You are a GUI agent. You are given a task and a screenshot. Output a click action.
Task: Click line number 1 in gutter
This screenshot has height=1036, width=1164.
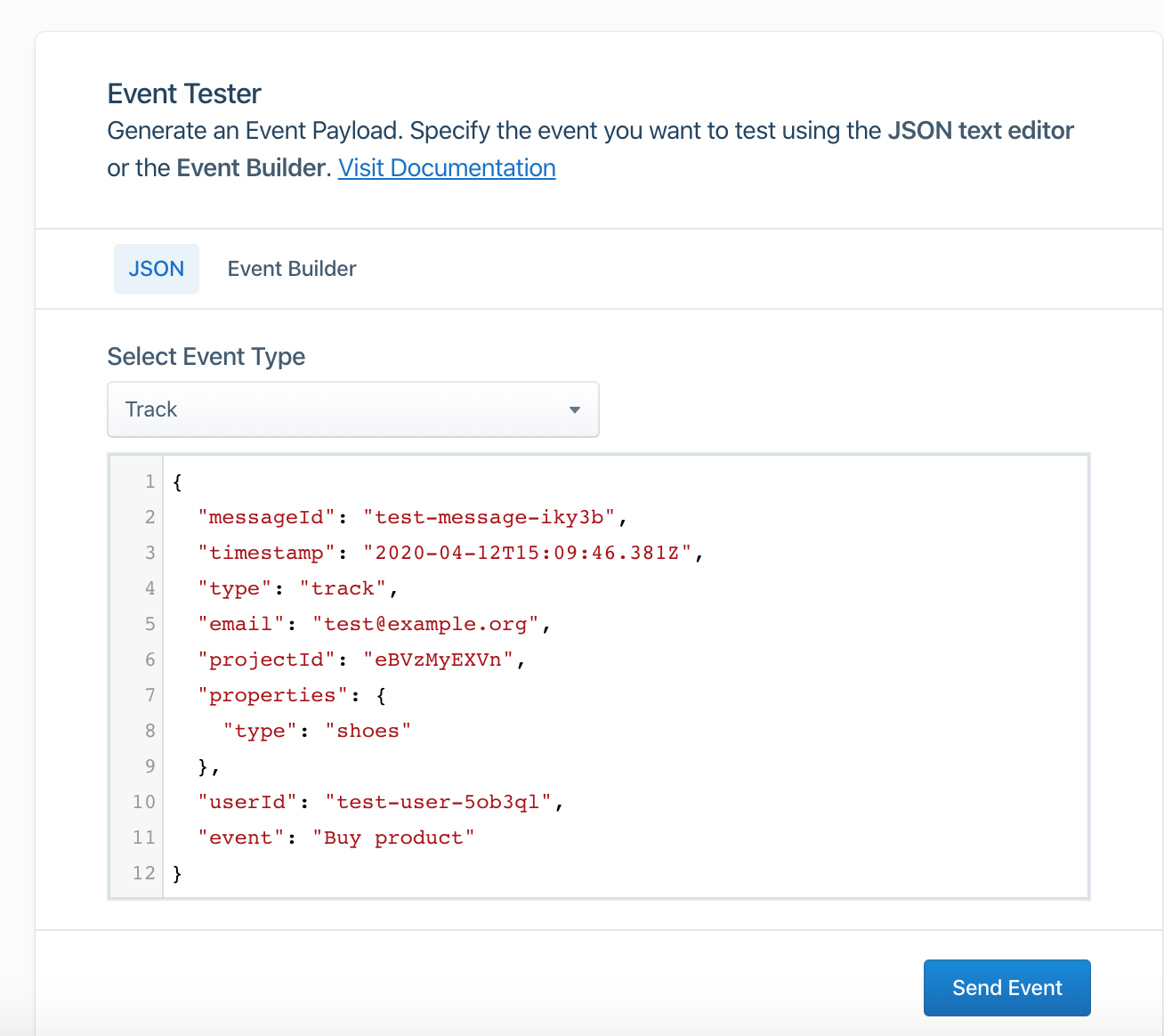pyautogui.click(x=150, y=482)
